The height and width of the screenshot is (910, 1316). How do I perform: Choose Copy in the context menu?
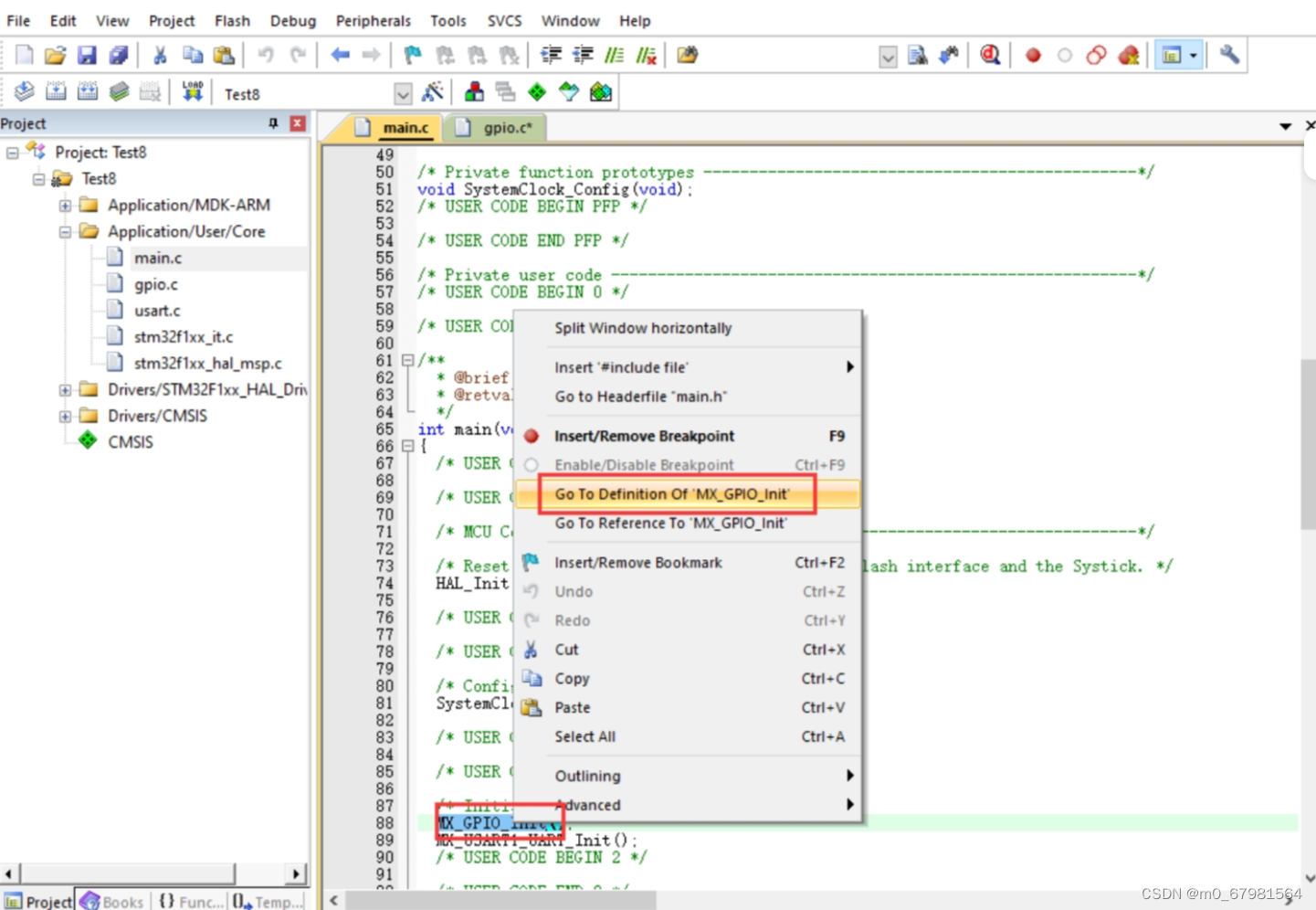688,679
